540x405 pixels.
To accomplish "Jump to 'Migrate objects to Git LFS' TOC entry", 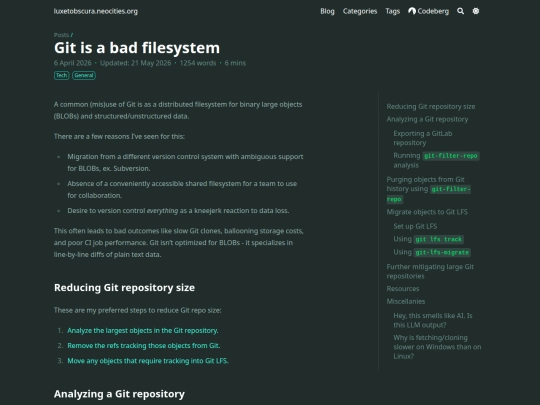I will (427, 212).
